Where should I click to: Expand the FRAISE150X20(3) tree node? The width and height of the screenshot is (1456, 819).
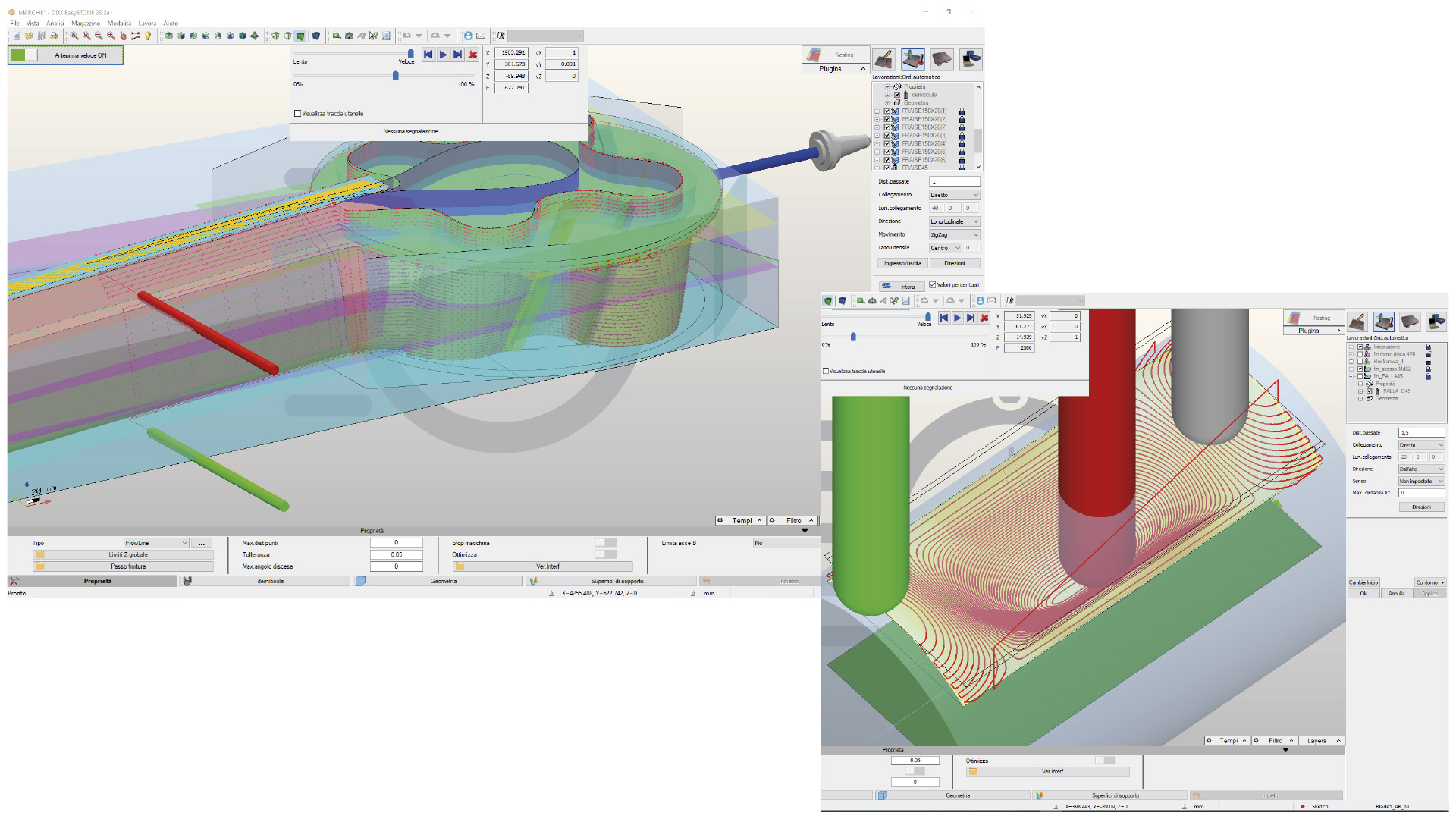pyautogui.click(x=877, y=136)
